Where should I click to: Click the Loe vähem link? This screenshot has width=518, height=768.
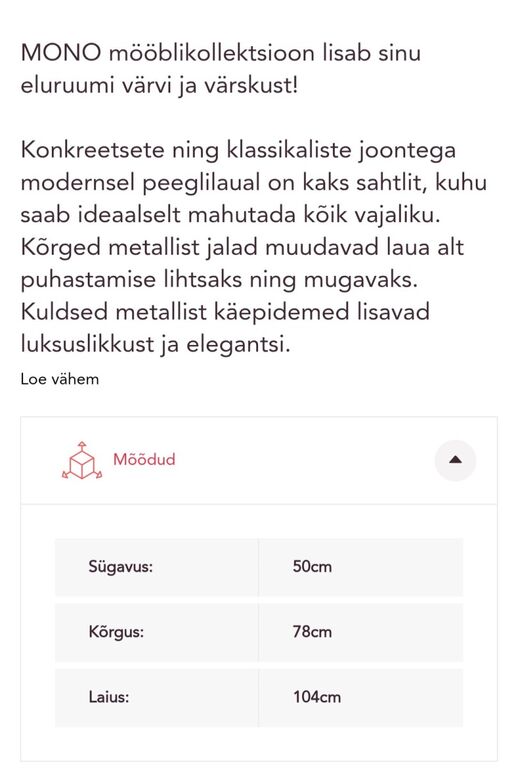click(x=60, y=379)
